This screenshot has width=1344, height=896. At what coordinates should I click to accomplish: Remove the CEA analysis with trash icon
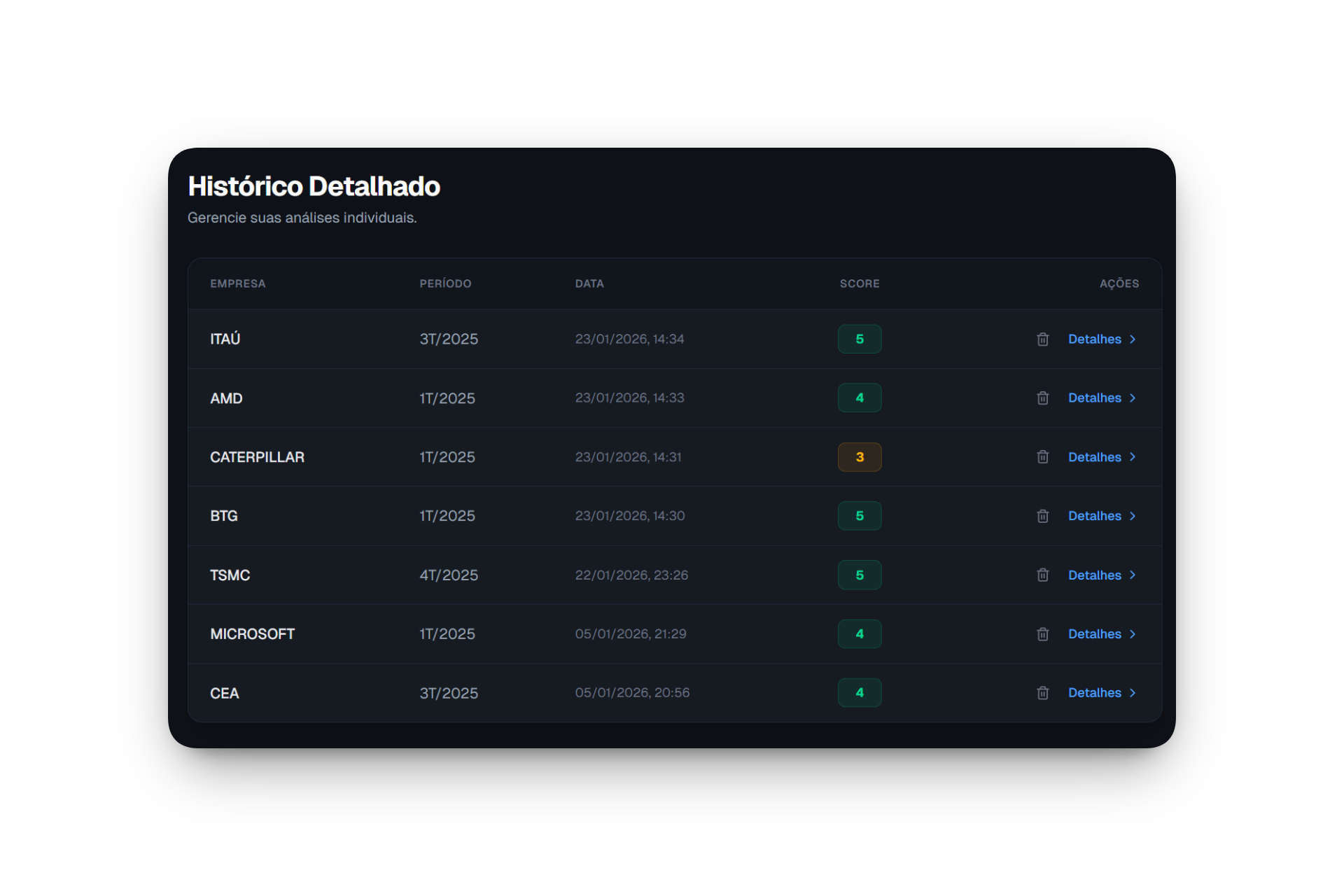coord(1042,693)
